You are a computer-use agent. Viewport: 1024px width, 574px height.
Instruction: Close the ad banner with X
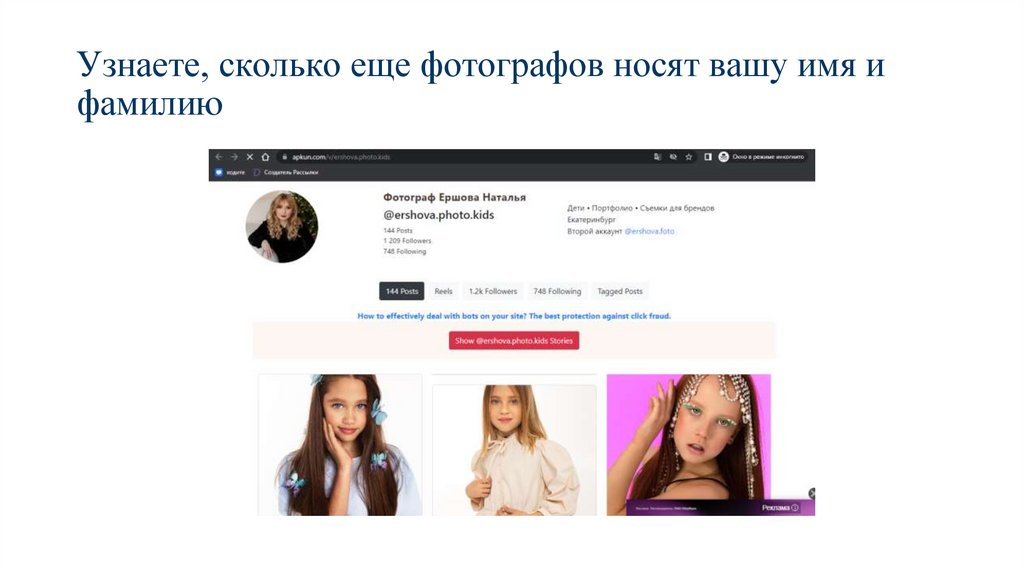click(812, 493)
